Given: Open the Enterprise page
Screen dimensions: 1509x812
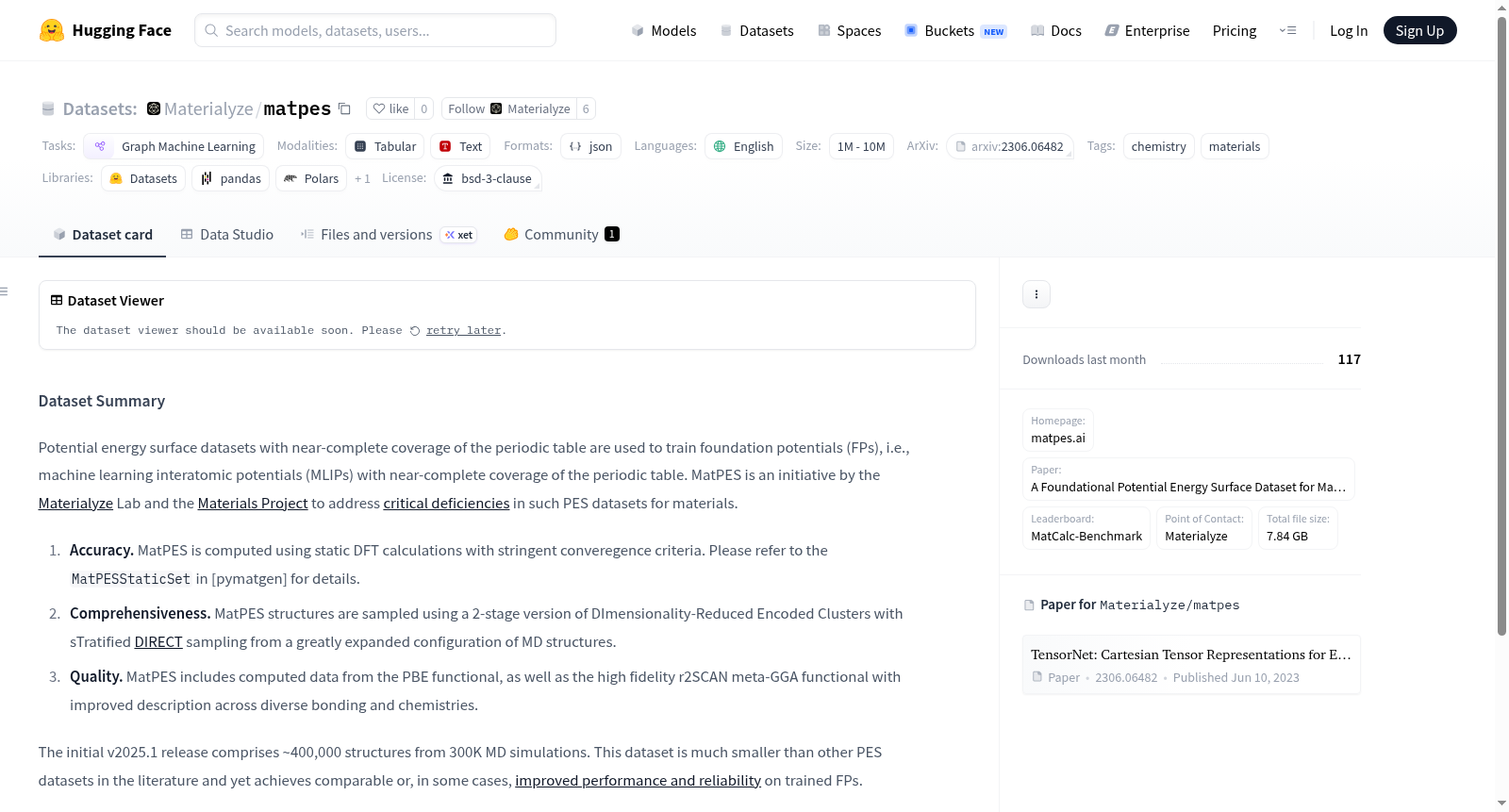Looking at the screenshot, I should tap(1147, 30).
